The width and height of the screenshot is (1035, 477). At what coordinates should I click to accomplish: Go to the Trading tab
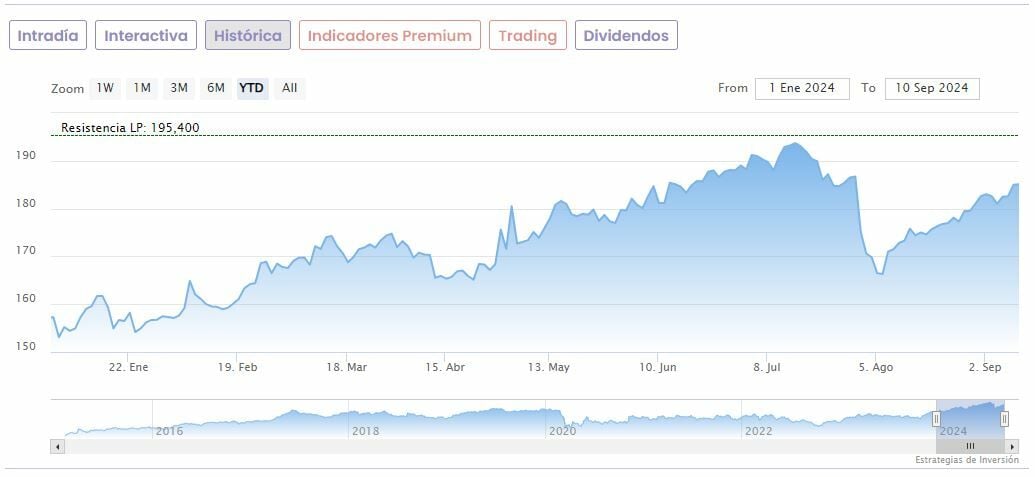point(527,36)
